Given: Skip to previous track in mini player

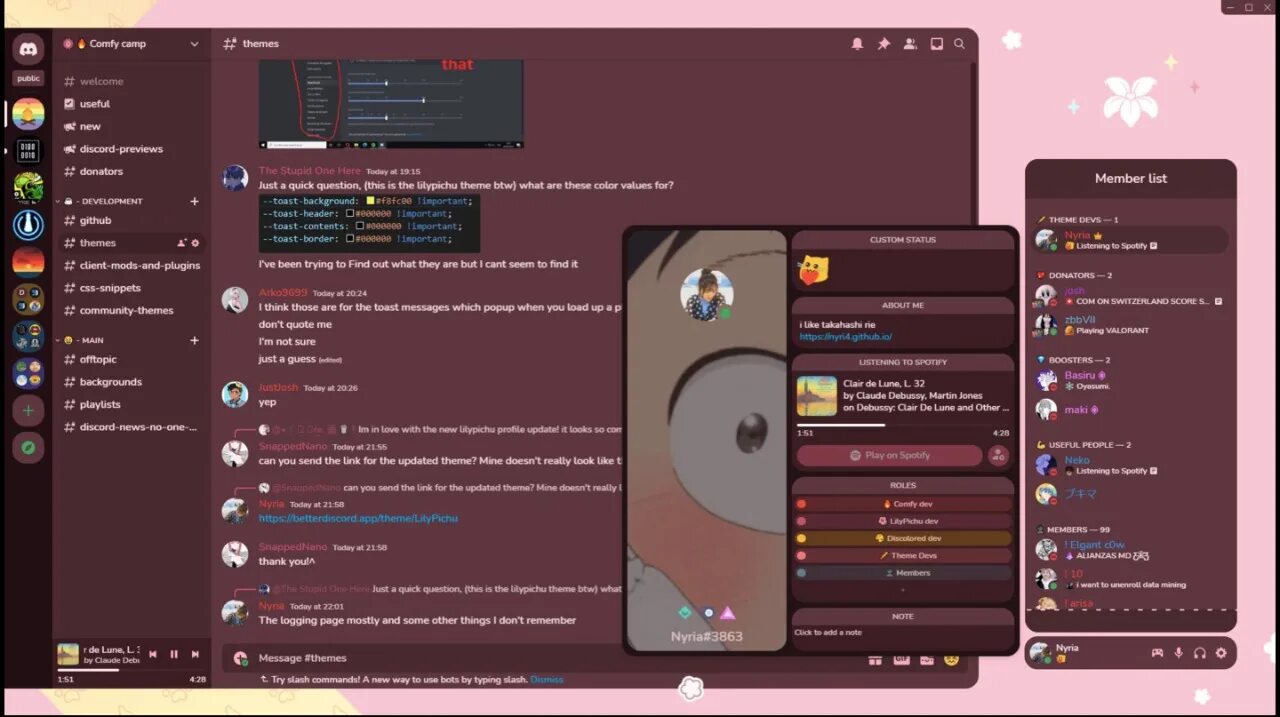Looking at the screenshot, I should click(153, 654).
